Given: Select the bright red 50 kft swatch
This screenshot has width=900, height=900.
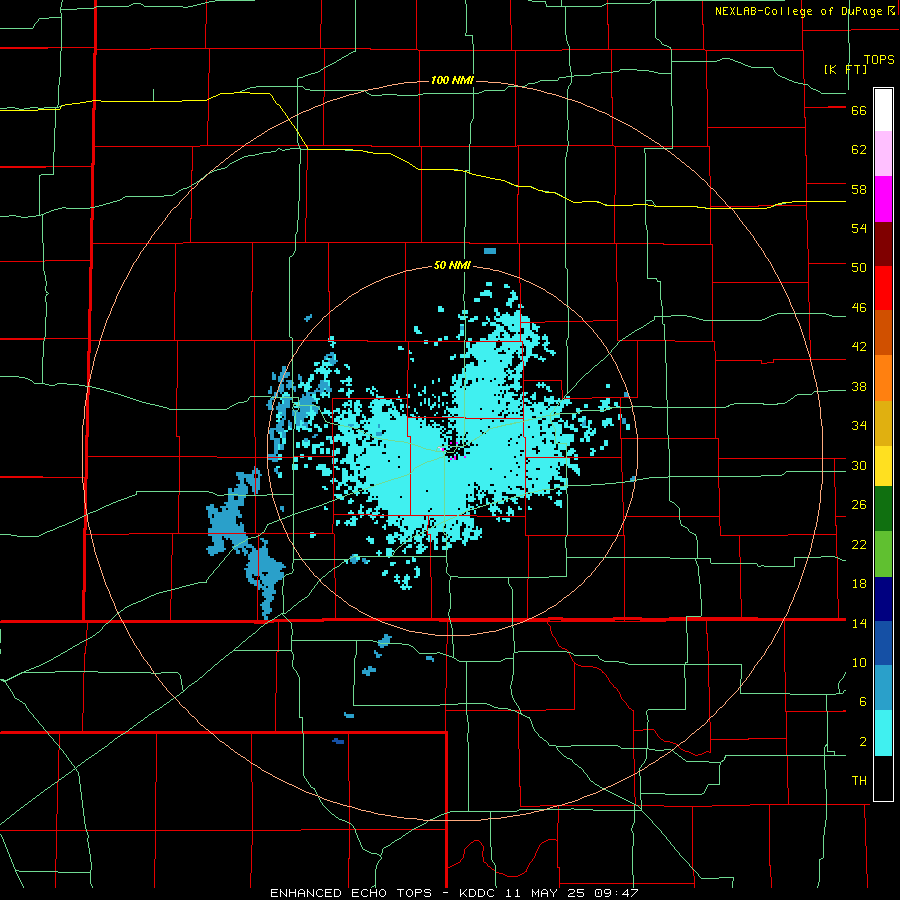Looking at the screenshot, I should (x=883, y=288).
